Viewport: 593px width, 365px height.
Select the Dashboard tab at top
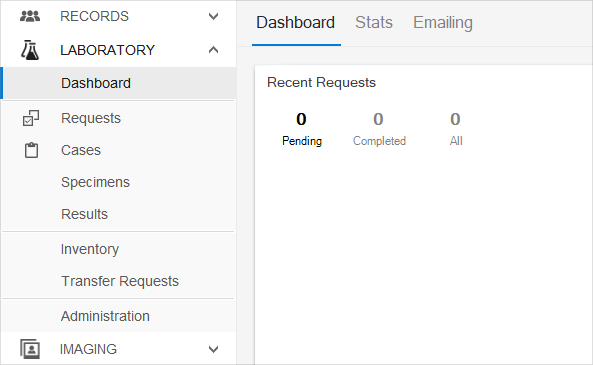296,22
